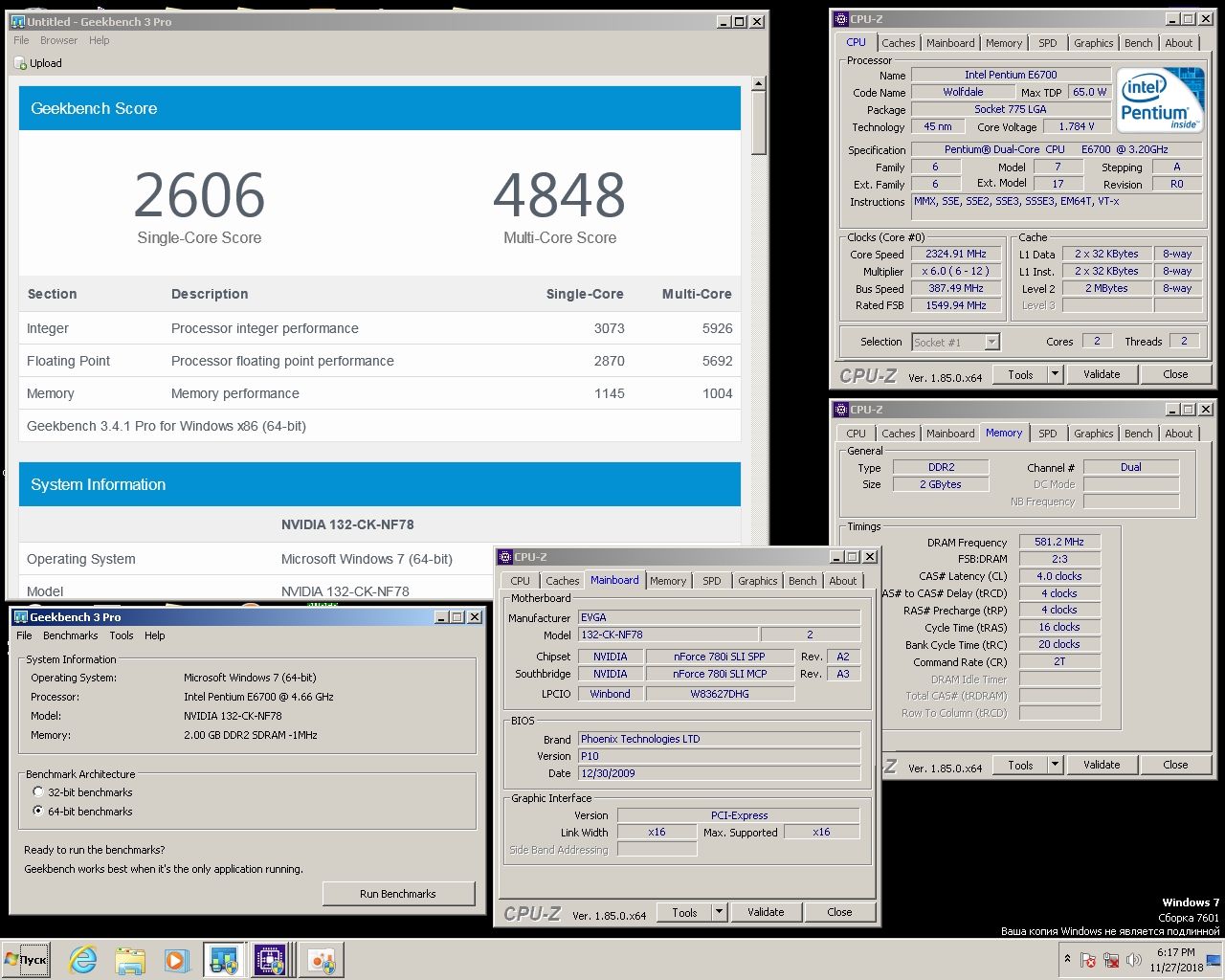Open Tools menu in Geekbench 3 Pro dialog

coord(122,635)
